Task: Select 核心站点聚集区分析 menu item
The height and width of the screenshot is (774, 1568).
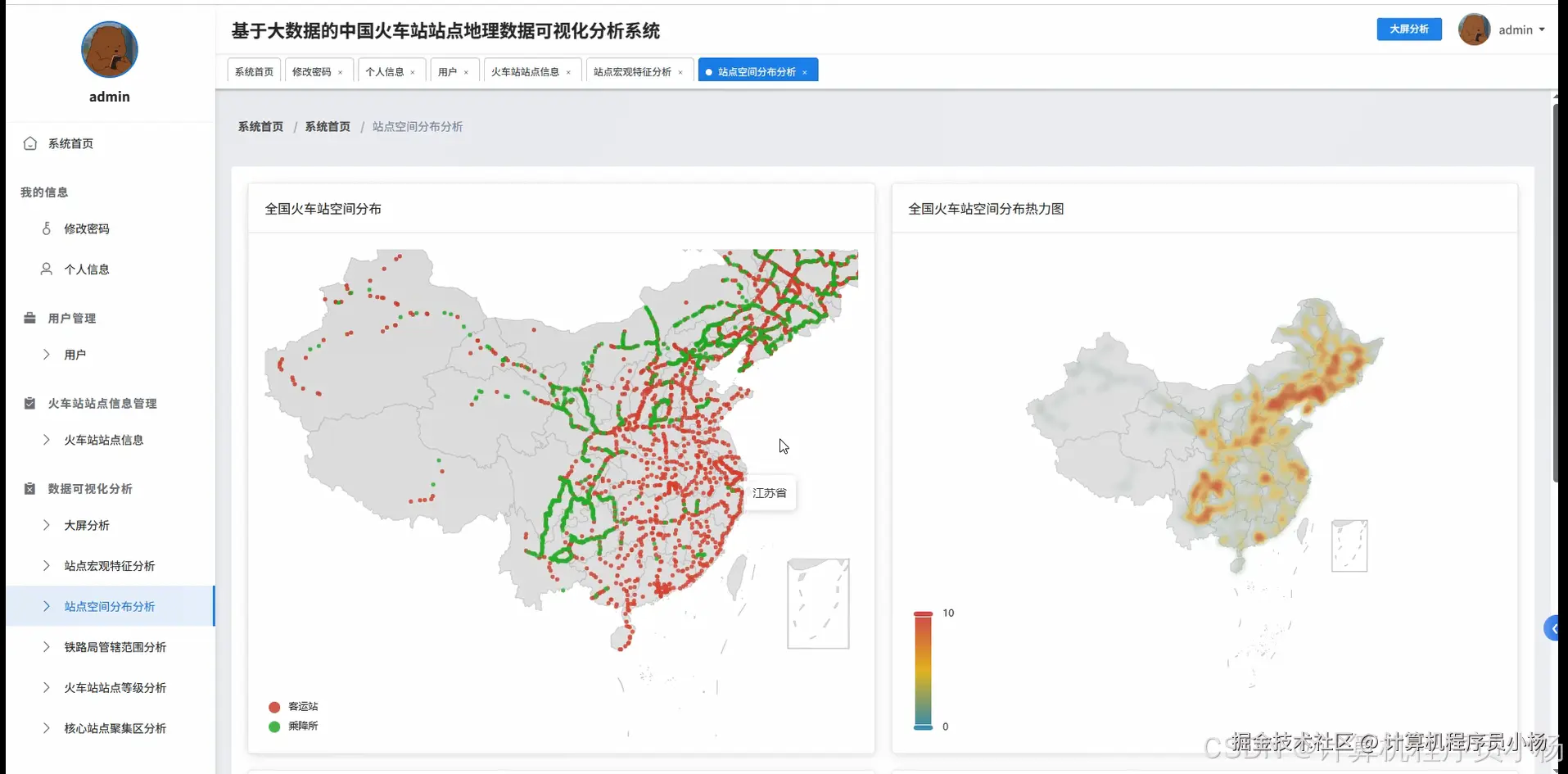Action: [111, 727]
